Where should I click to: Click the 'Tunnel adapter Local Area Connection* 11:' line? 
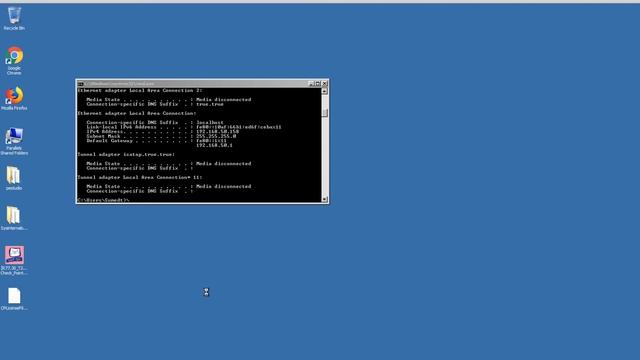click(140, 177)
